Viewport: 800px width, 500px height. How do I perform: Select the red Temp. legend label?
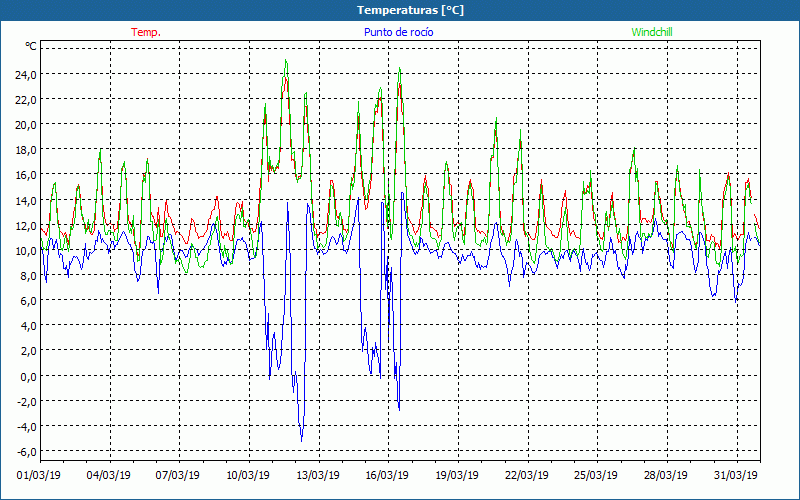tap(146, 32)
